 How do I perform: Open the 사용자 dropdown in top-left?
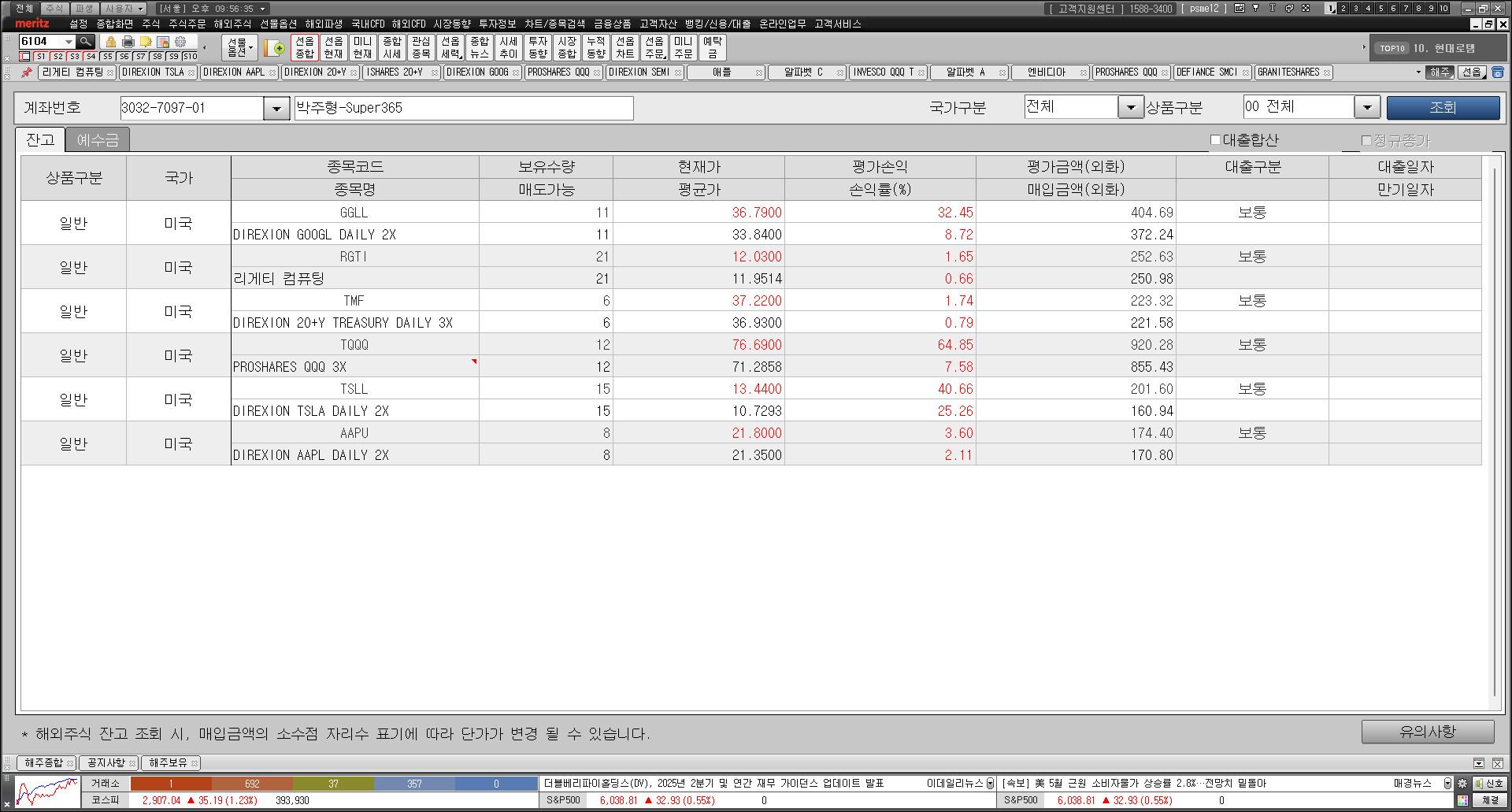point(124,9)
